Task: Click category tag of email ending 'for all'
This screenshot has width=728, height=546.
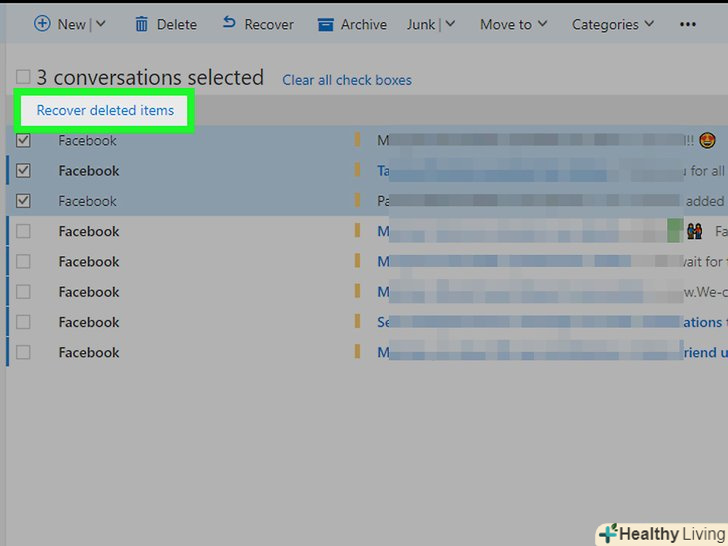Action: 357,170
